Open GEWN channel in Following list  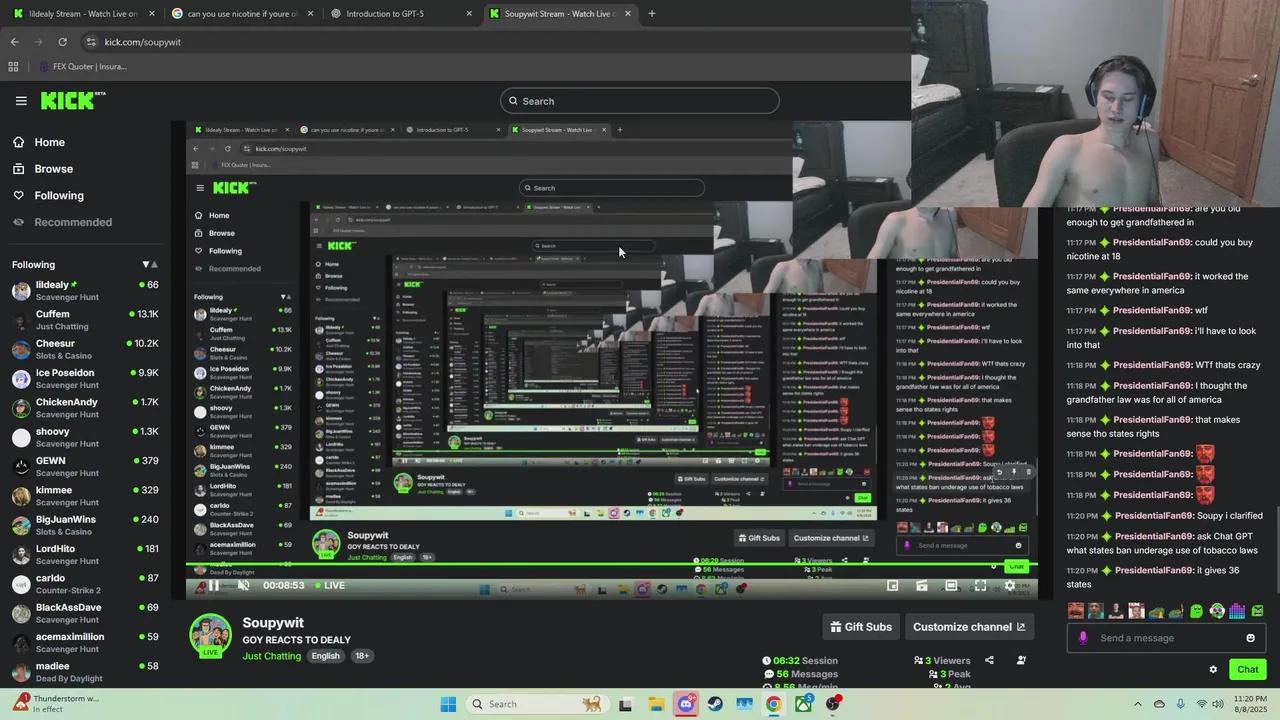[85, 467]
